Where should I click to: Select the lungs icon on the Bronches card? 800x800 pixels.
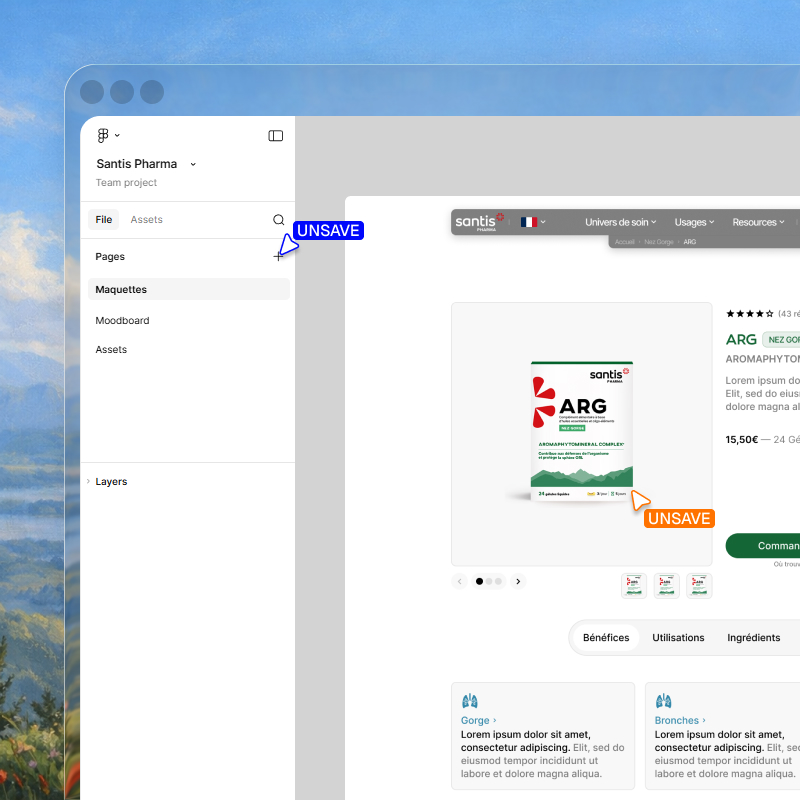[x=662, y=700]
